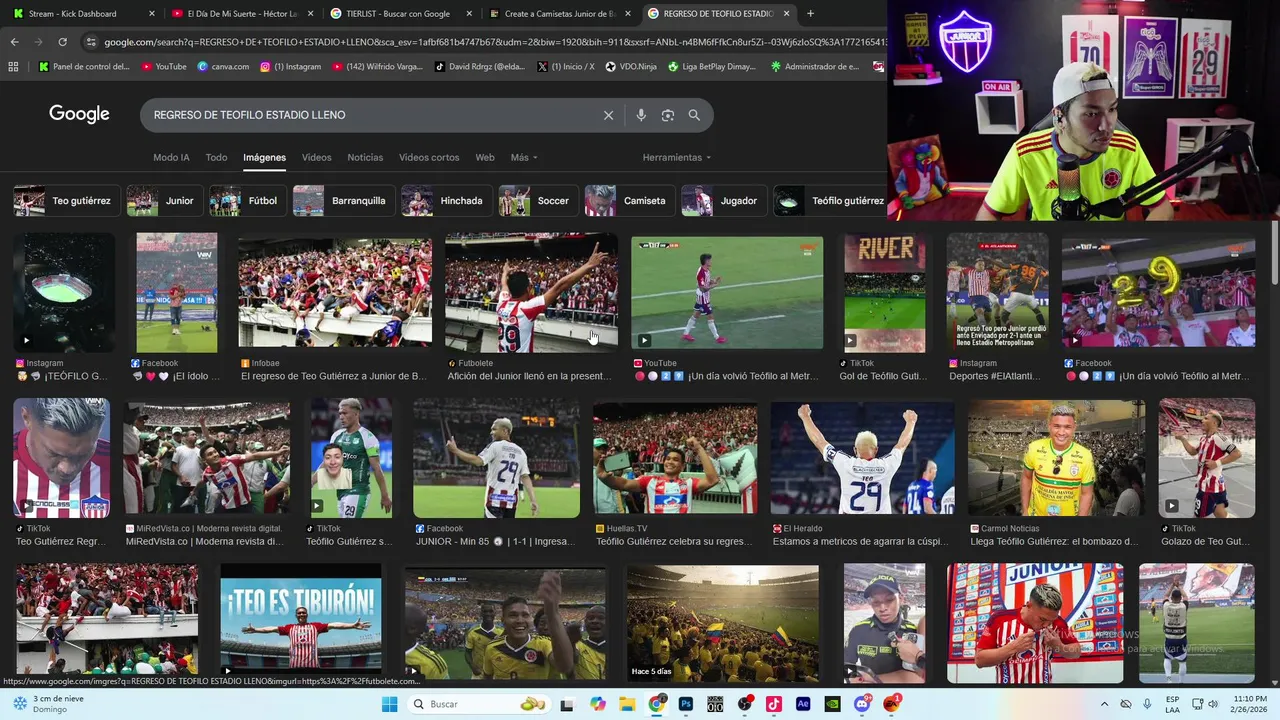Open Google Lens image search icon
Screen dimensions: 1280x720
tap(668, 115)
